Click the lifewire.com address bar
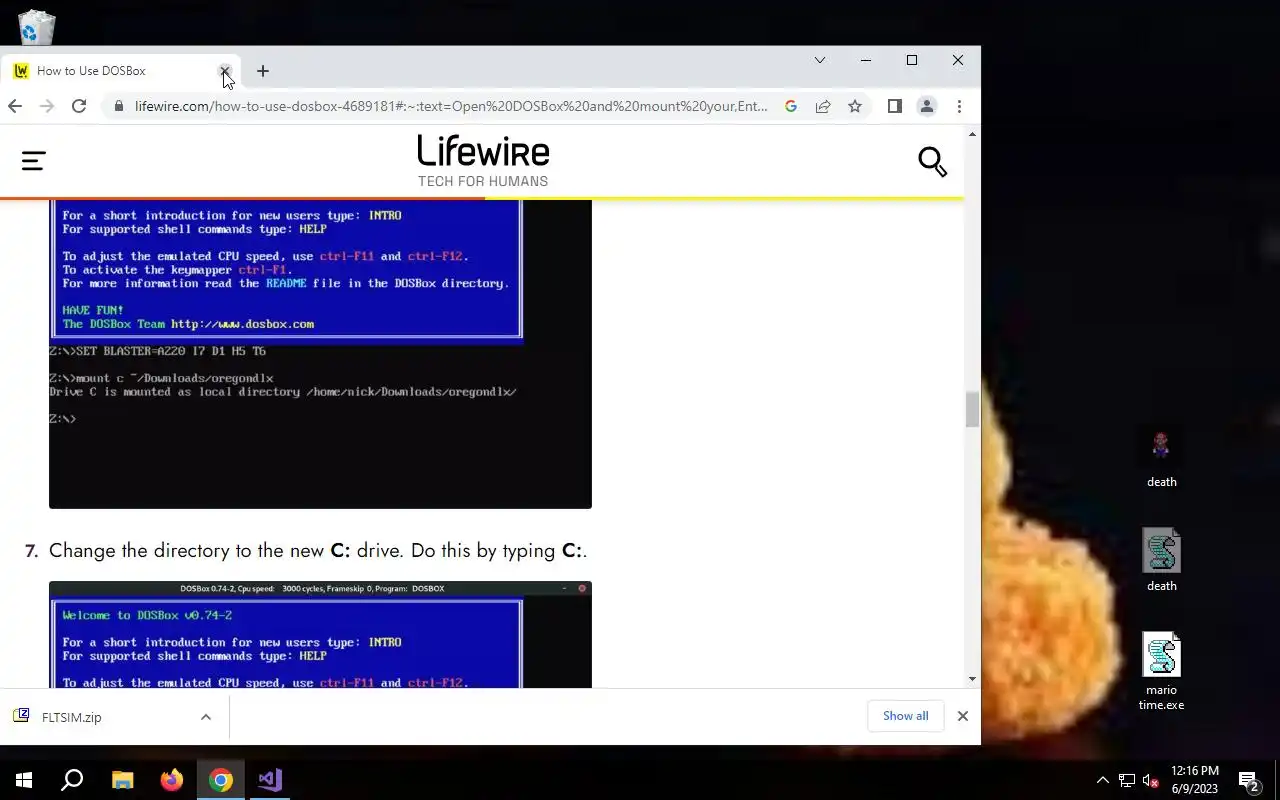The width and height of the screenshot is (1280, 800). (450, 106)
